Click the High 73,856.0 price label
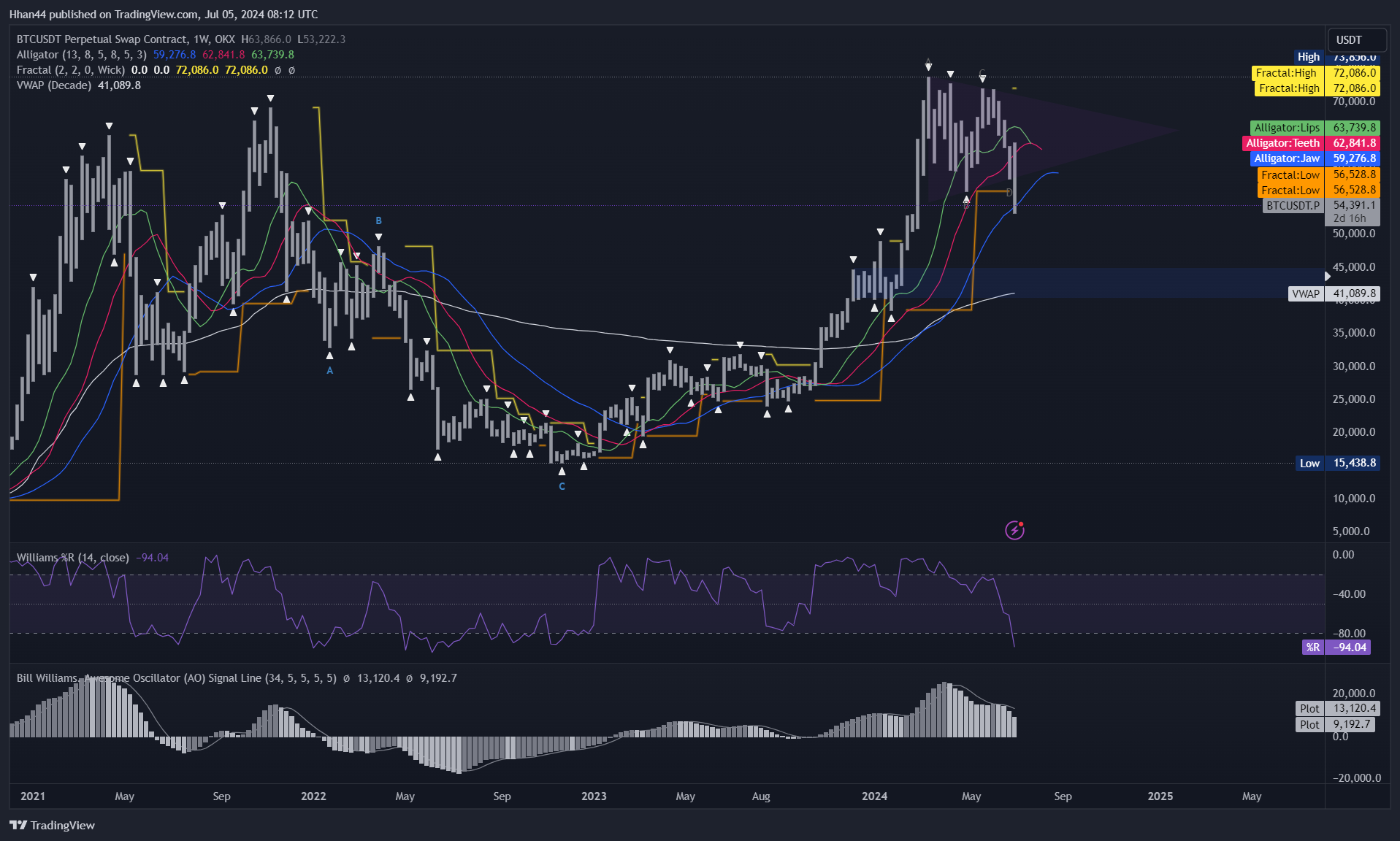1400x841 pixels. tap(1336, 57)
